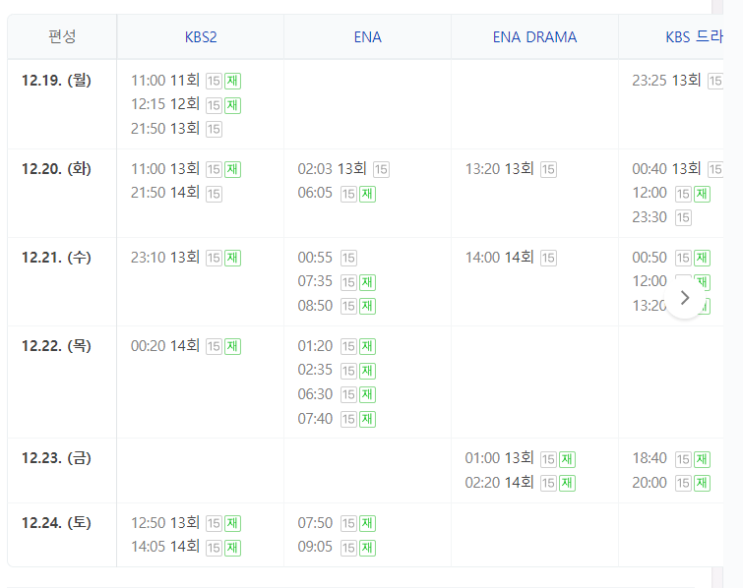Open the ENA DRAMA channel link
Image resolution: width=743 pixels, height=588 pixels.
click(x=535, y=37)
